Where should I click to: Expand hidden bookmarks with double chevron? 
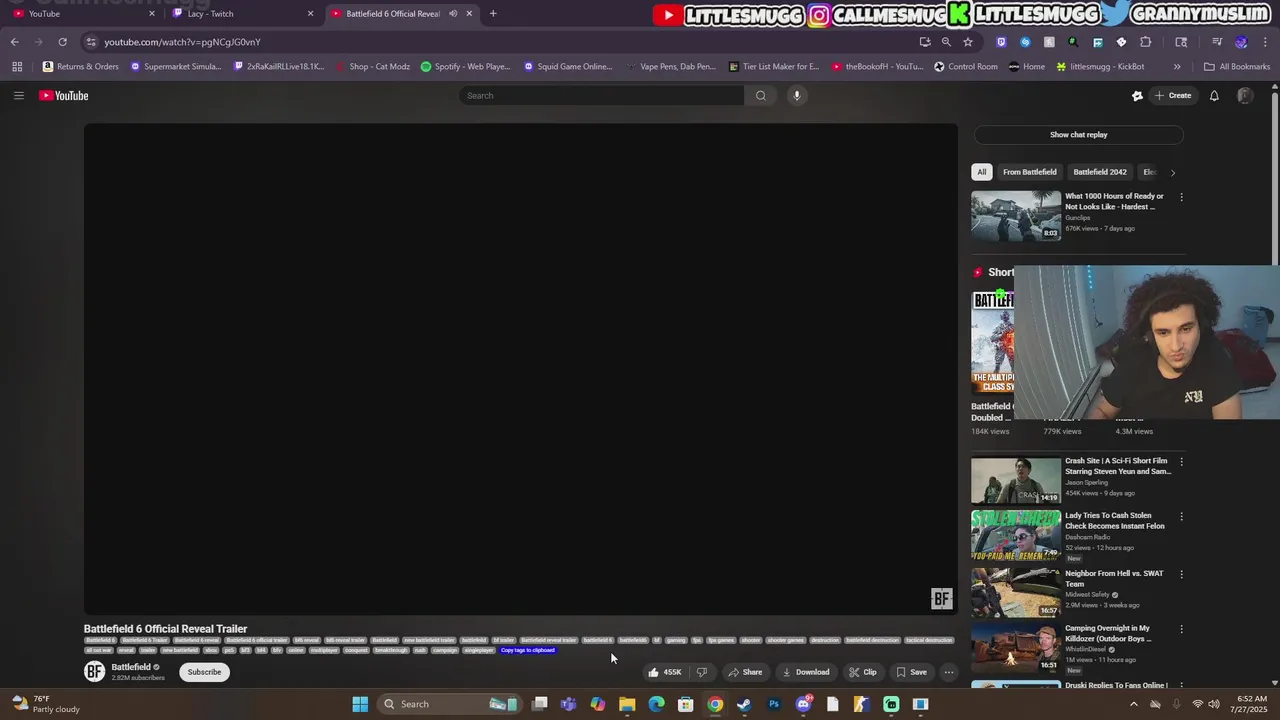coord(1177,66)
